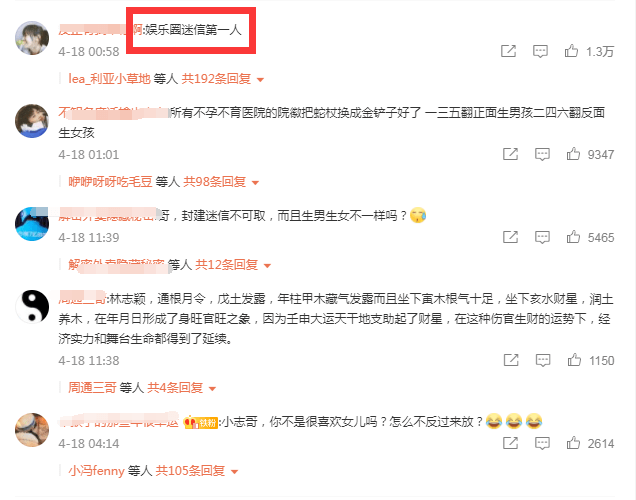Open the yin-yang avatar commenter's profile

click(32, 307)
